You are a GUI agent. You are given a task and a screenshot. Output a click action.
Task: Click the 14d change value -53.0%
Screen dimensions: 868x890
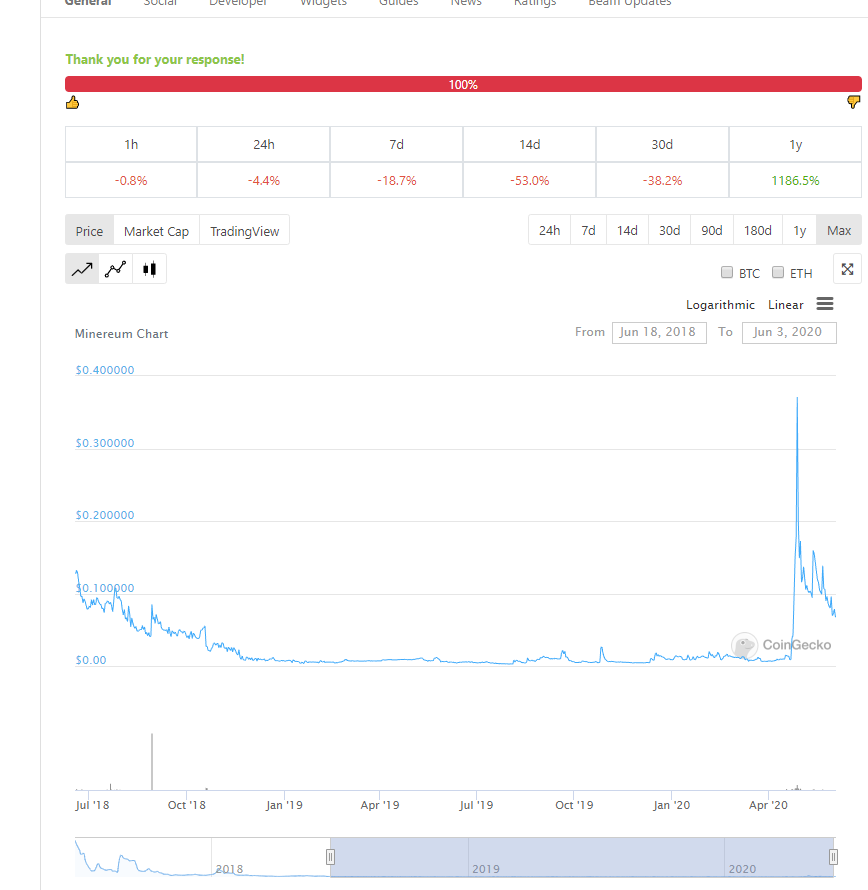530,180
